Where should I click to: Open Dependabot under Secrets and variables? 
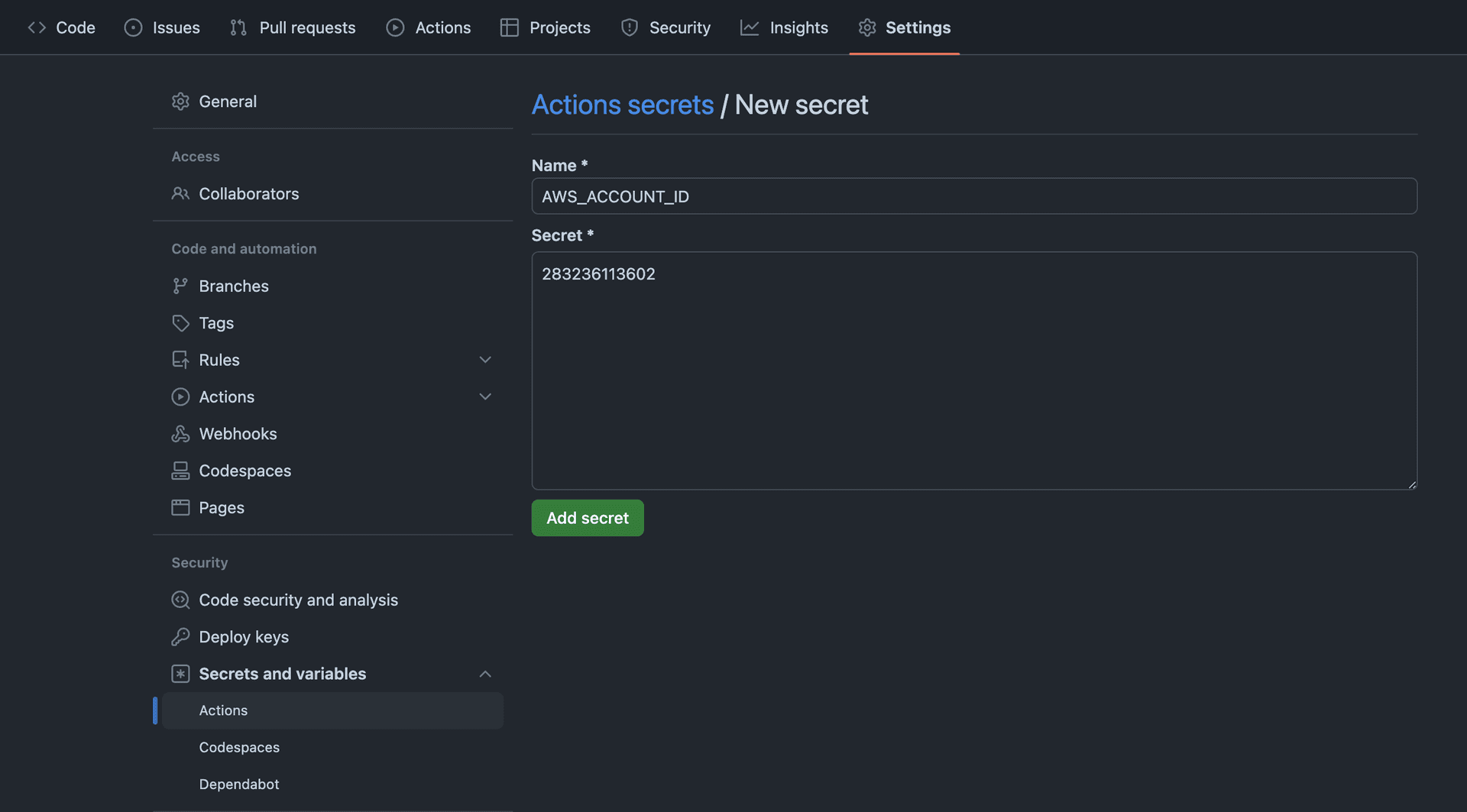tap(239, 785)
